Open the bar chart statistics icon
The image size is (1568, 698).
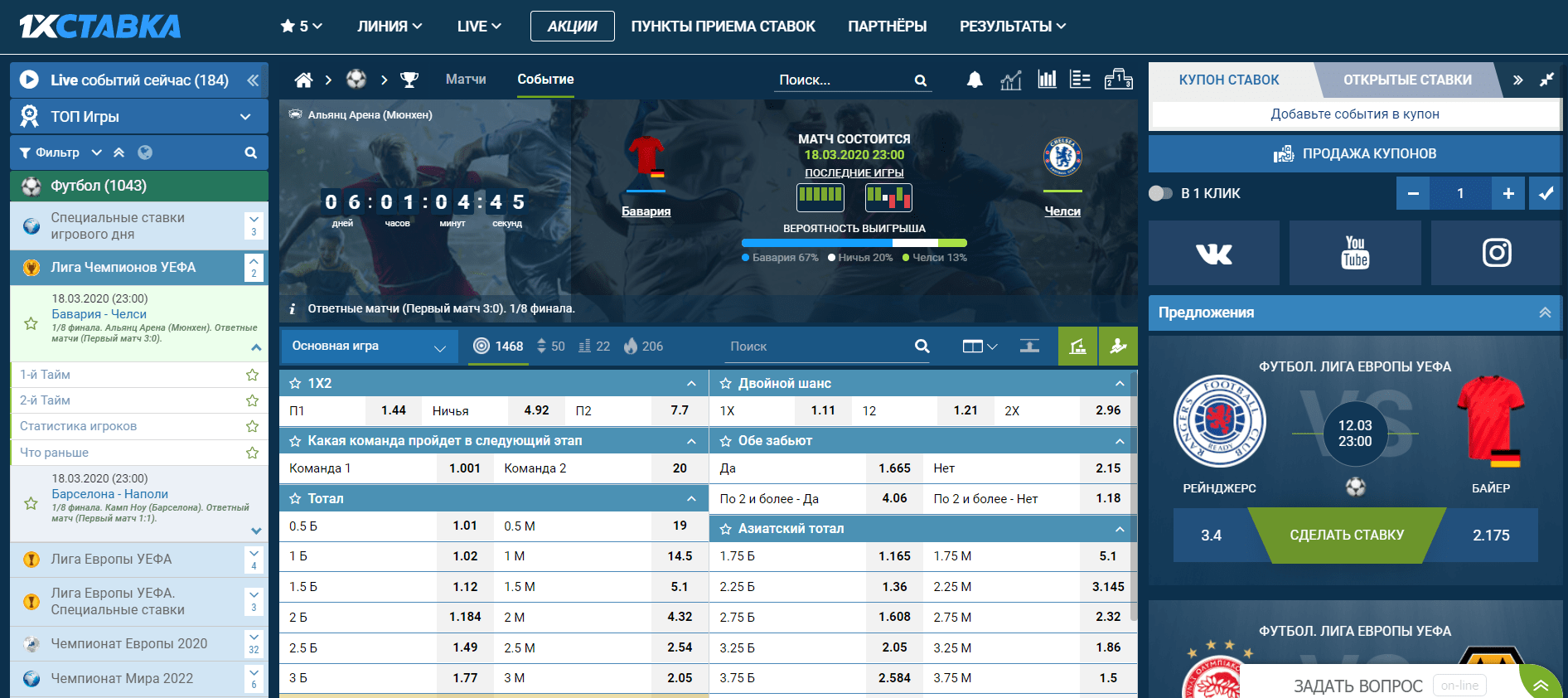(1047, 80)
